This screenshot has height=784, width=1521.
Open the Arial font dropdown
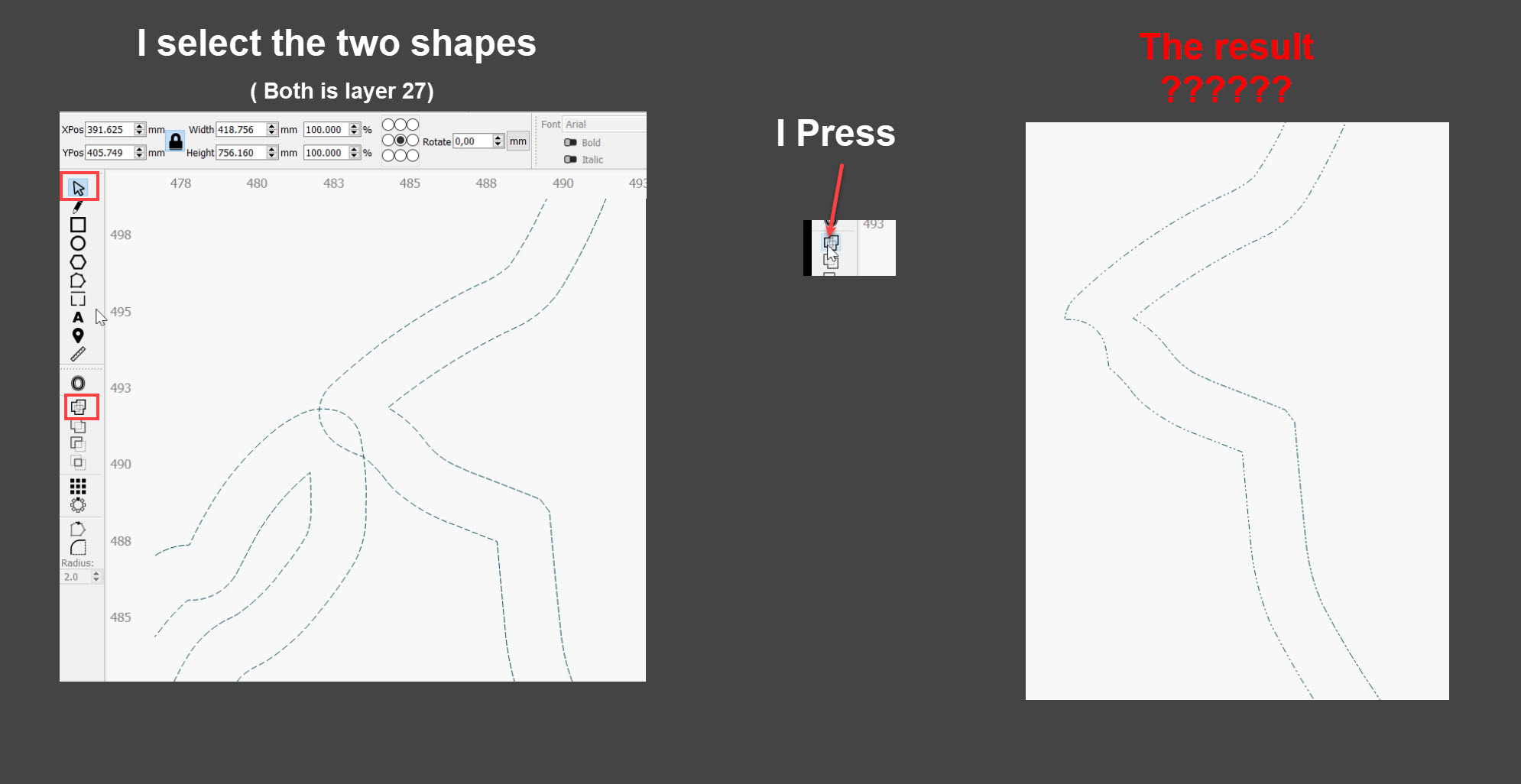pyautogui.click(x=604, y=124)
